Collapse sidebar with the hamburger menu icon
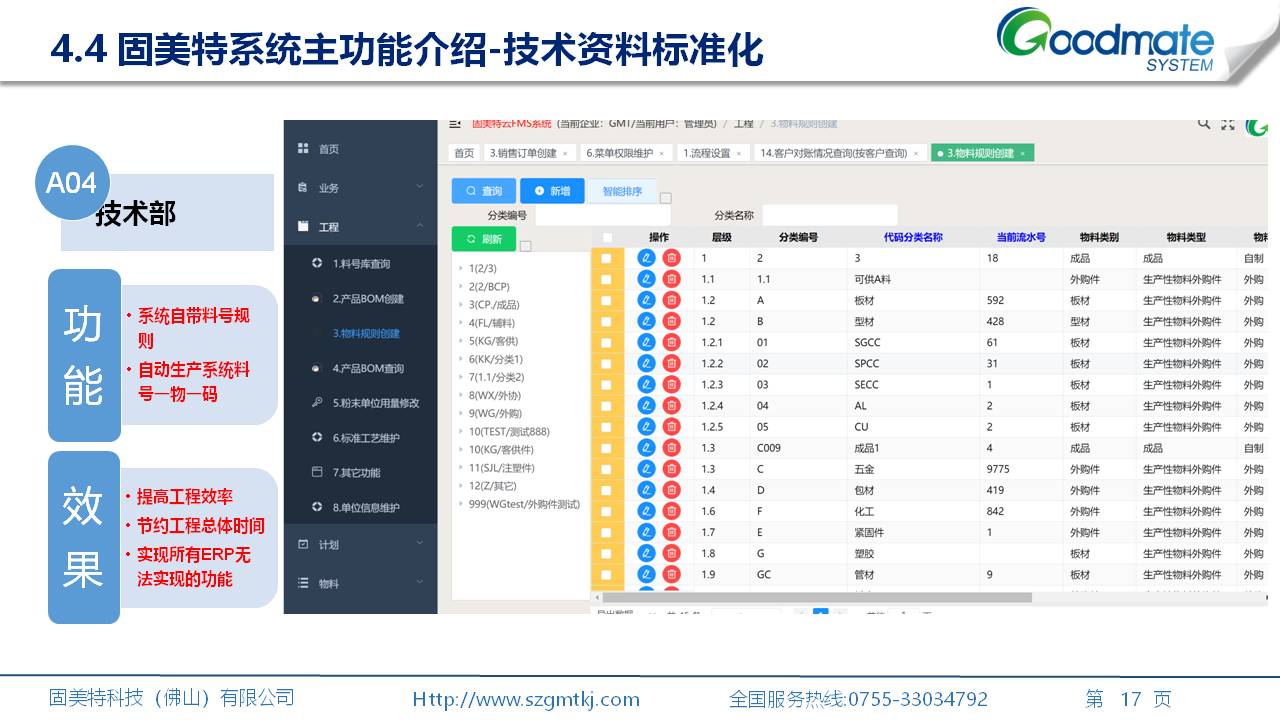This screenshot has width=1280, height=720. 455,124
